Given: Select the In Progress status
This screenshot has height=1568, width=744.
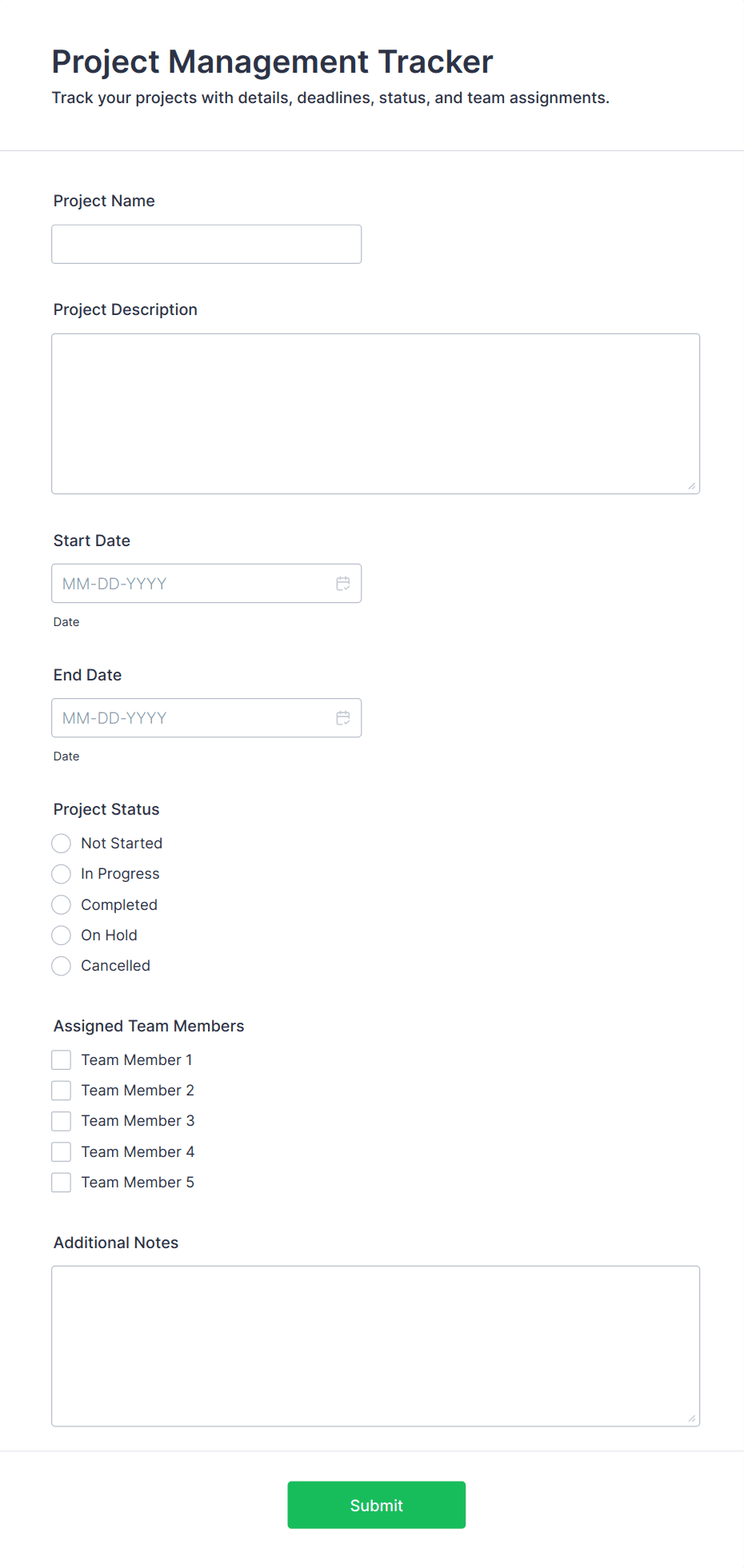Looking at the screenshot, I should 62,874.
